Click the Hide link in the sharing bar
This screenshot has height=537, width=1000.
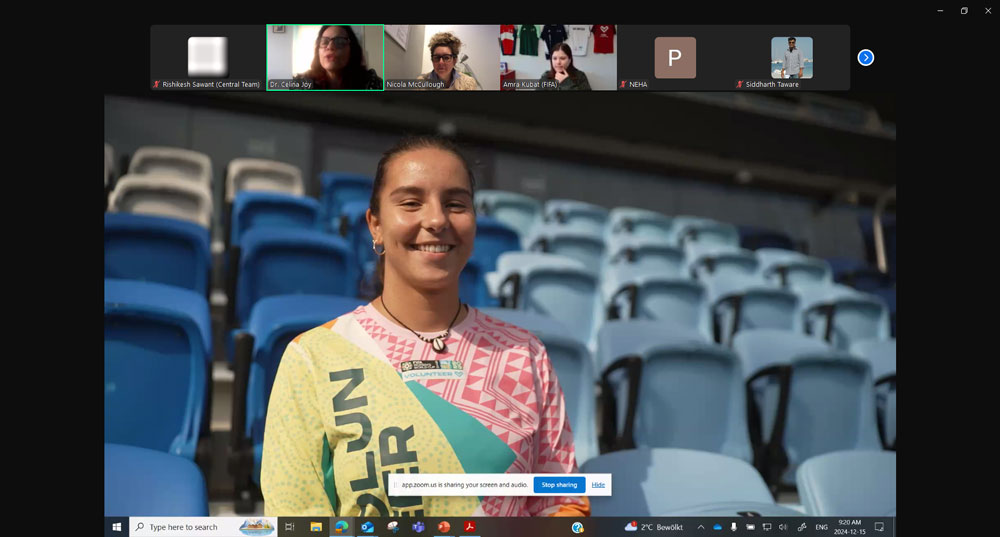pos(598,485)
